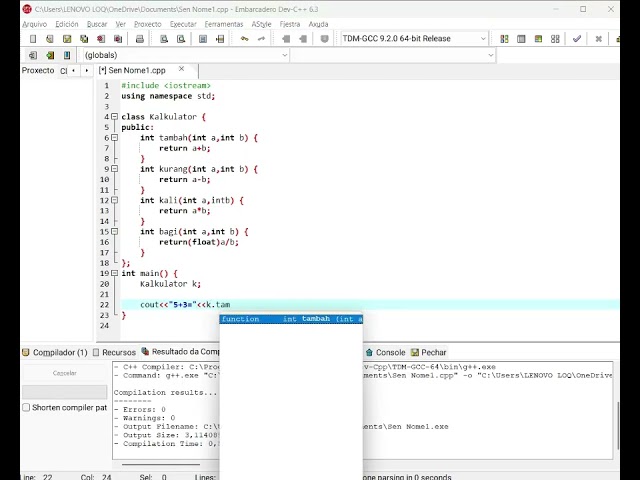This screenshot has height=480, width=640.
Task: Close the Sen Nome1.cpp tab
Action: [x=182, y=69]
